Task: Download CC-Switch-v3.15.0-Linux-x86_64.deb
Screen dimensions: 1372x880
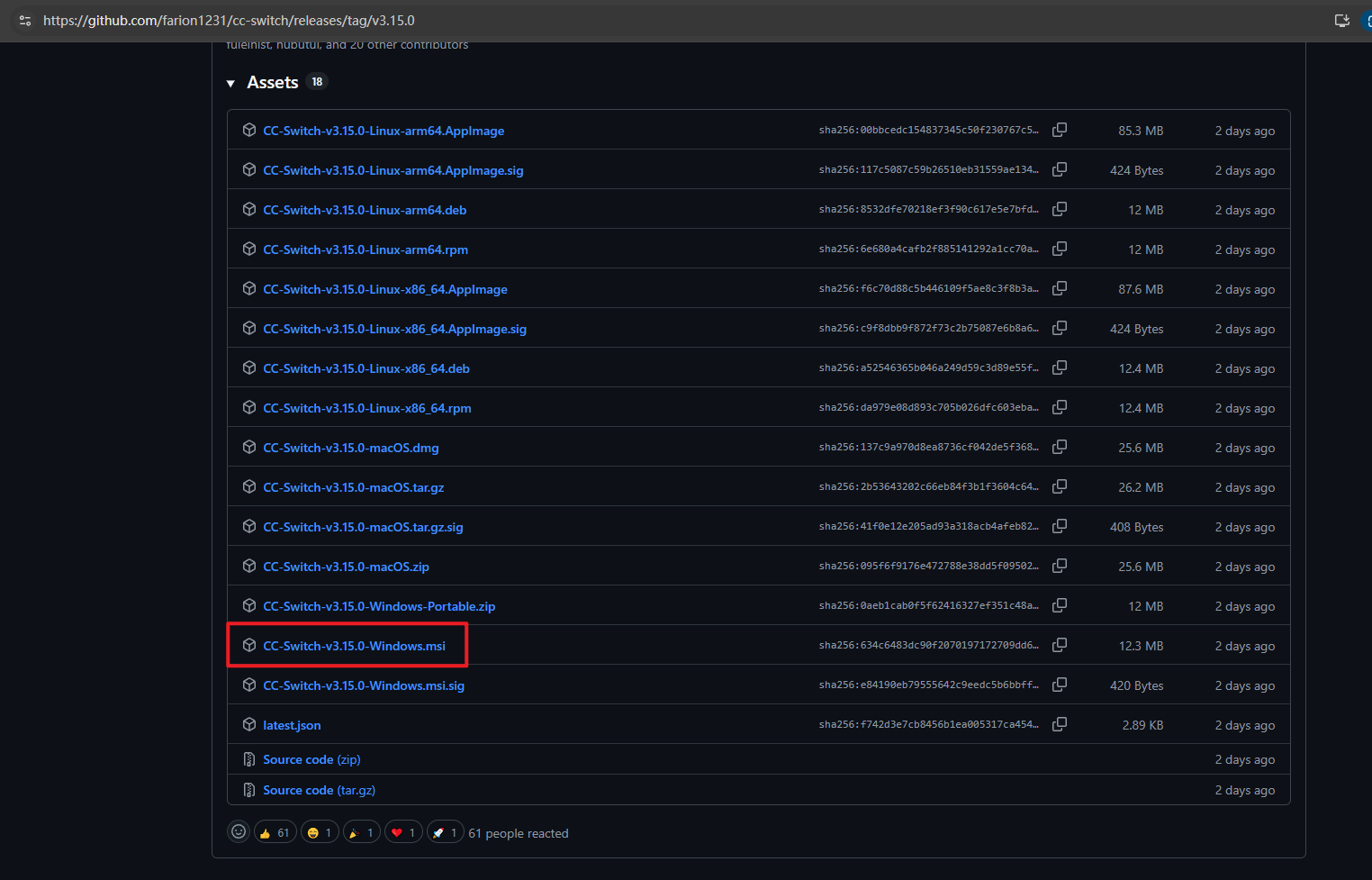Action: (x=366, y=368)
